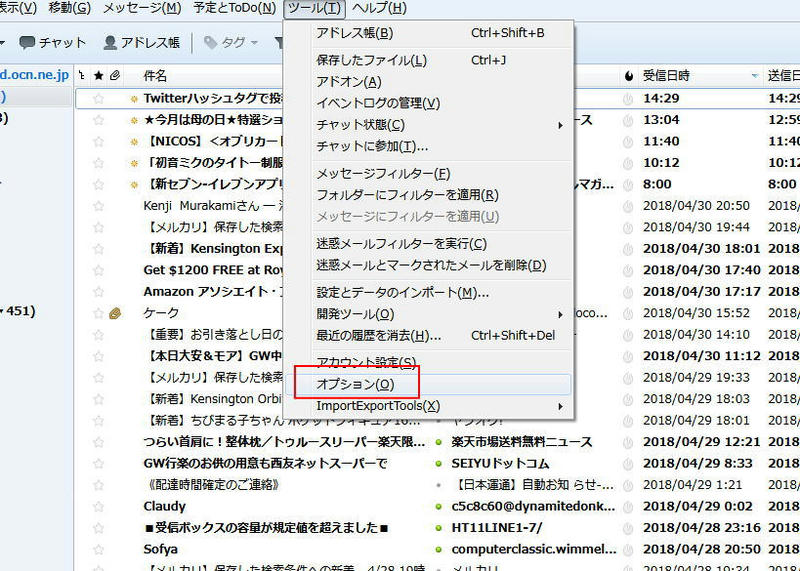Sort by star column header
The width and height of the screenshot is (800, 571).
[98, 76]
